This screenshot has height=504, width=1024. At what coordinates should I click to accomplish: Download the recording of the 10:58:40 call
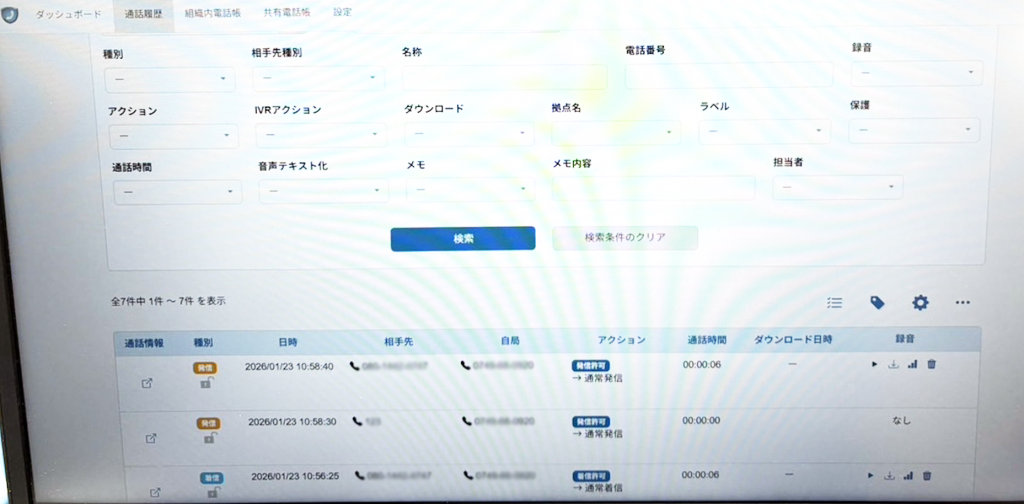pyautogui.click(x=893, y=365)
